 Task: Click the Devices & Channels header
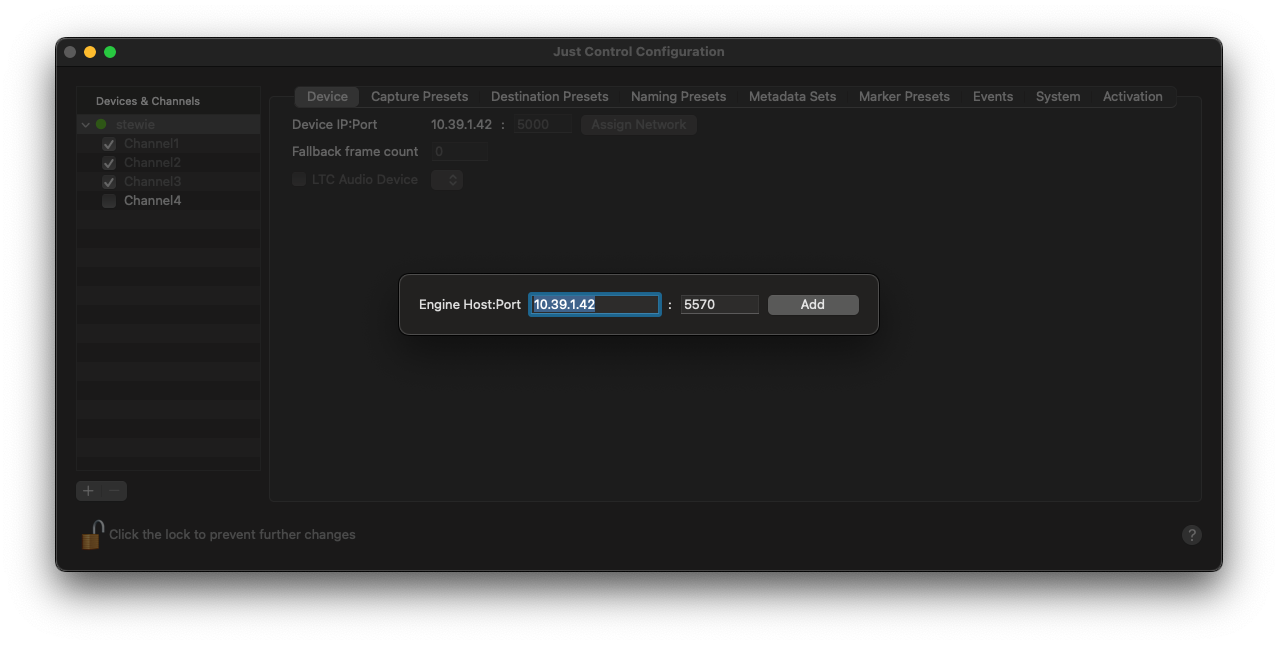click(x=148, y=101)
